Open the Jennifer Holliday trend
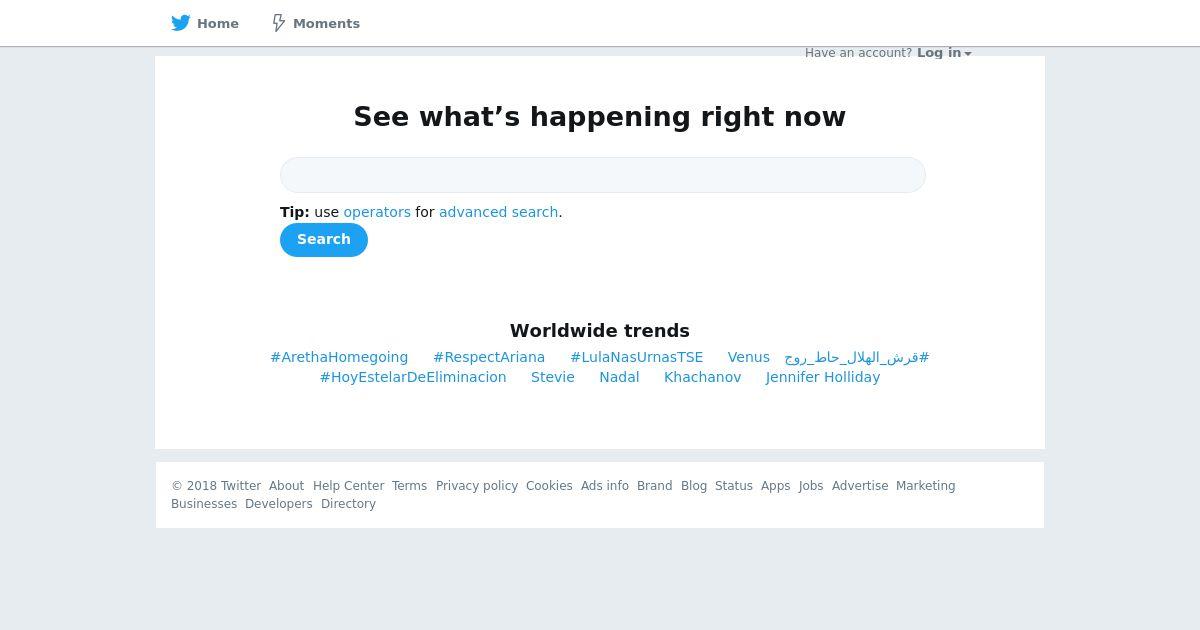The image size is (1200, 630). click(x=823, y=377)
